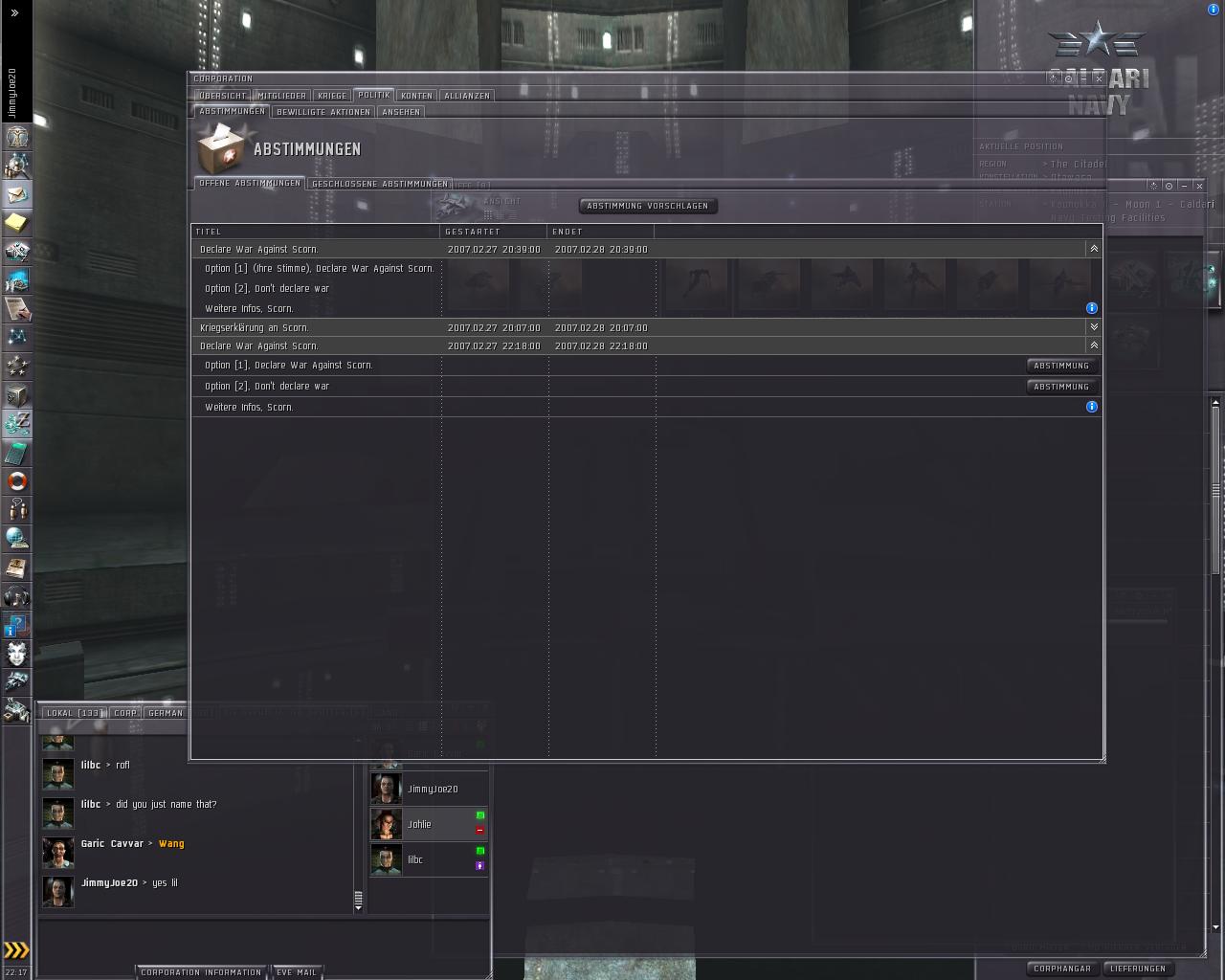Viewport: 1225px width, 980px height.
Task: Open the Corporation Information button
Action: (x=201, y=972)
